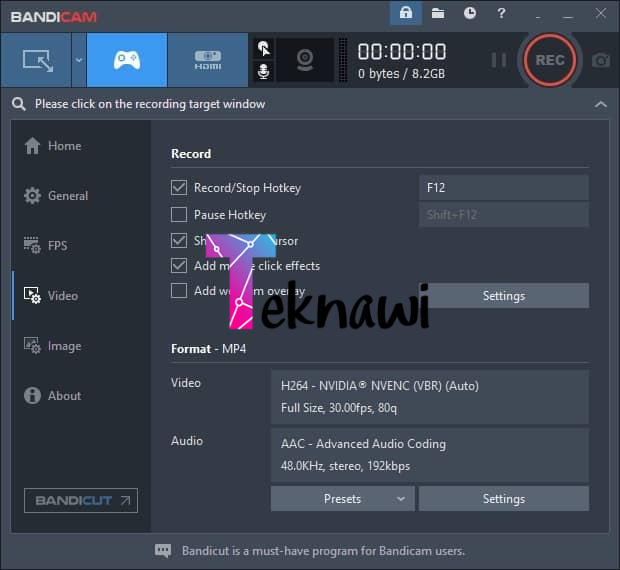Viewport: 620px width, 570px height.
Task: Uncheck Record/Stop Hotkey checkbox
Action: coord(179,187)
